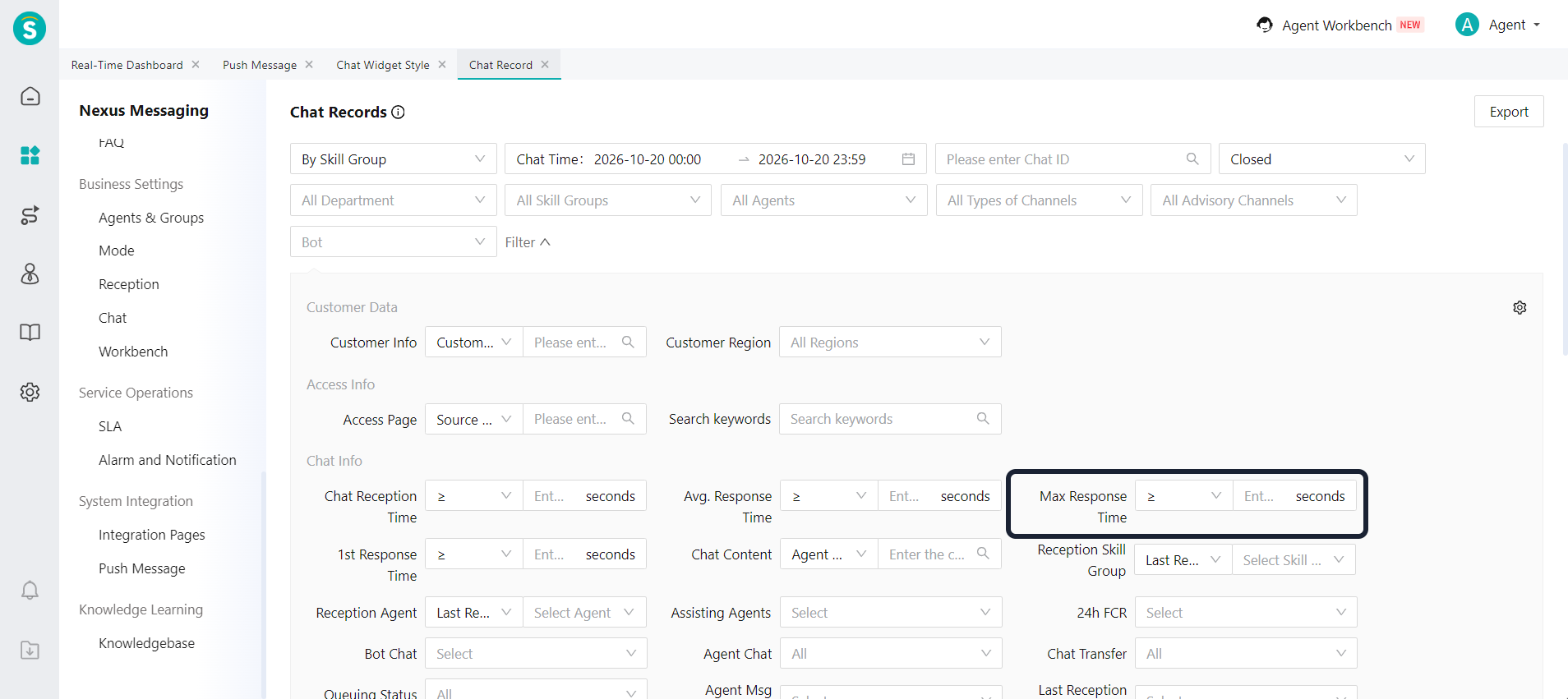Close the Chat Widget Style tab
Viewport: 1568px width, 699px height.
pos(443,64)
